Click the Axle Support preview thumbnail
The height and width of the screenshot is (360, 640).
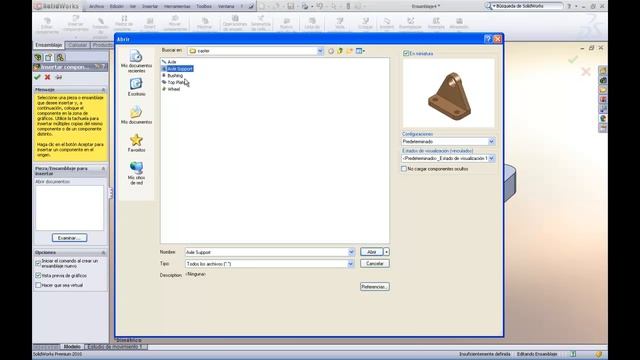(x=449, y=93)
